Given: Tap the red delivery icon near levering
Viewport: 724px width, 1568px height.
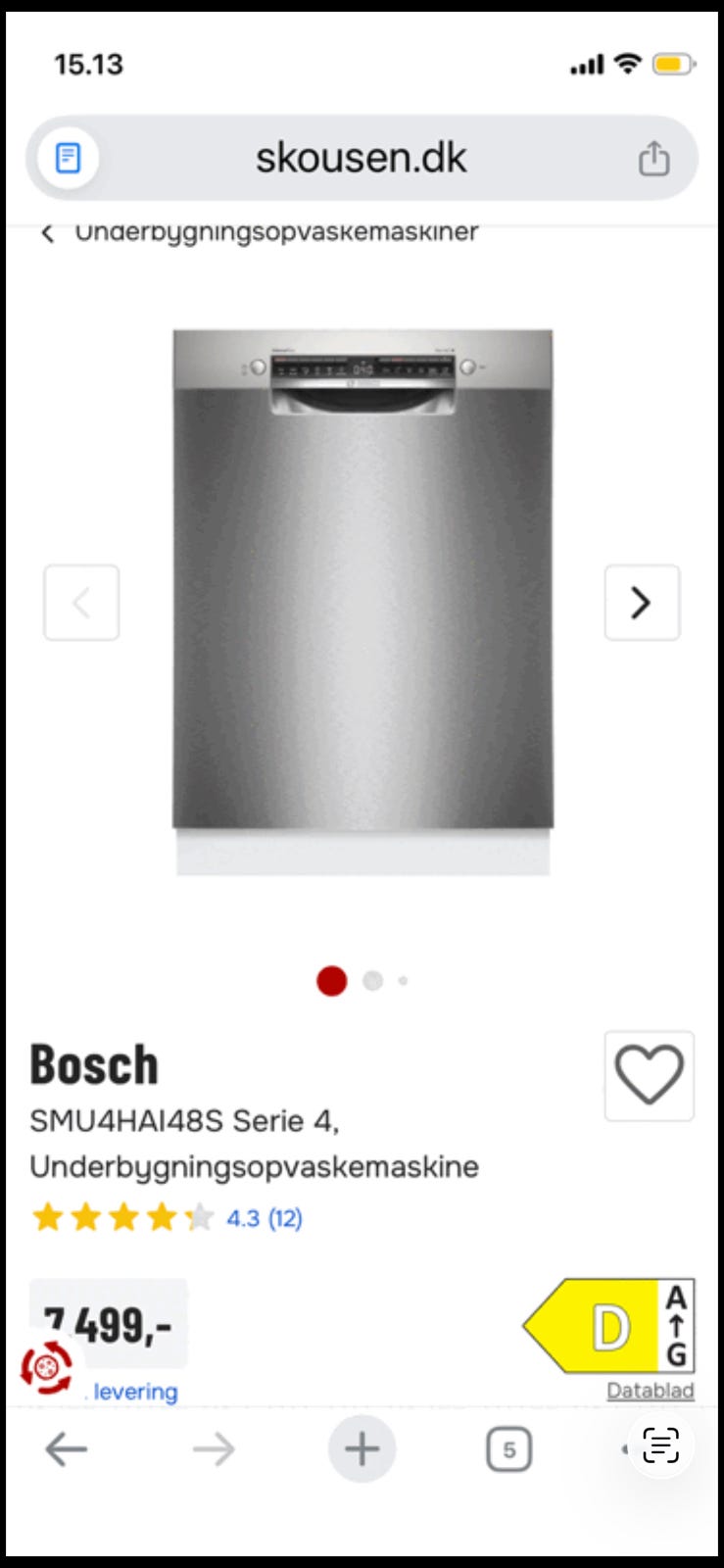Looking at the screenshot, I should 47,1367.
